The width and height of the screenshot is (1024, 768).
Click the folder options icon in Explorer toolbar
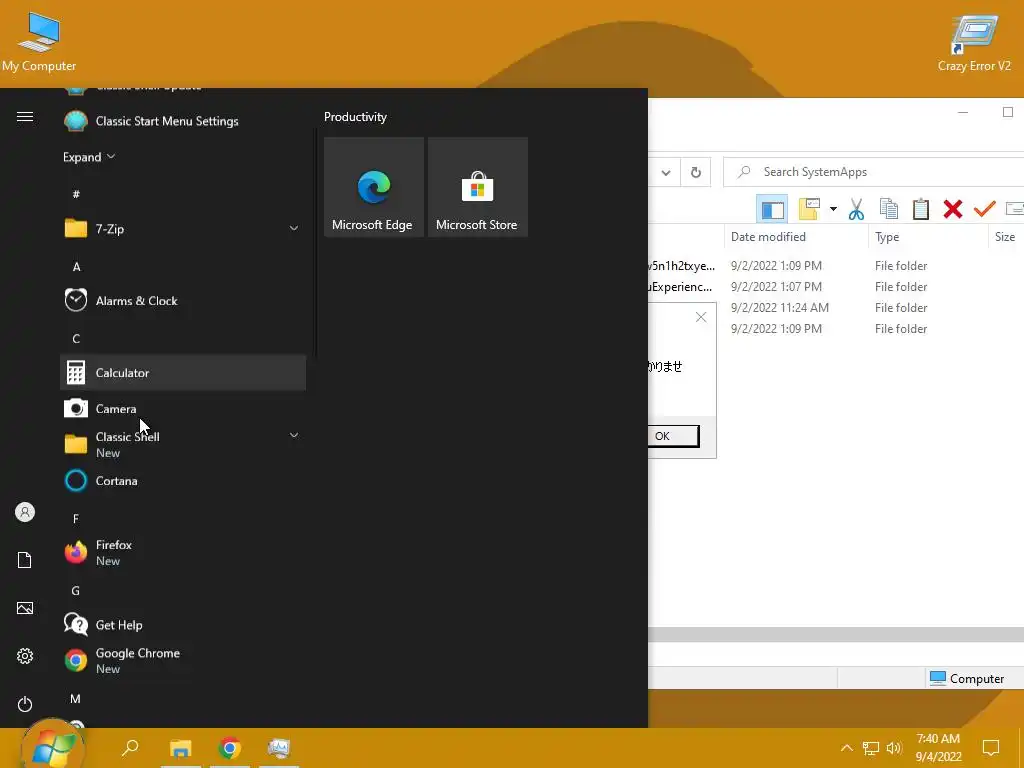click(809, 209)
